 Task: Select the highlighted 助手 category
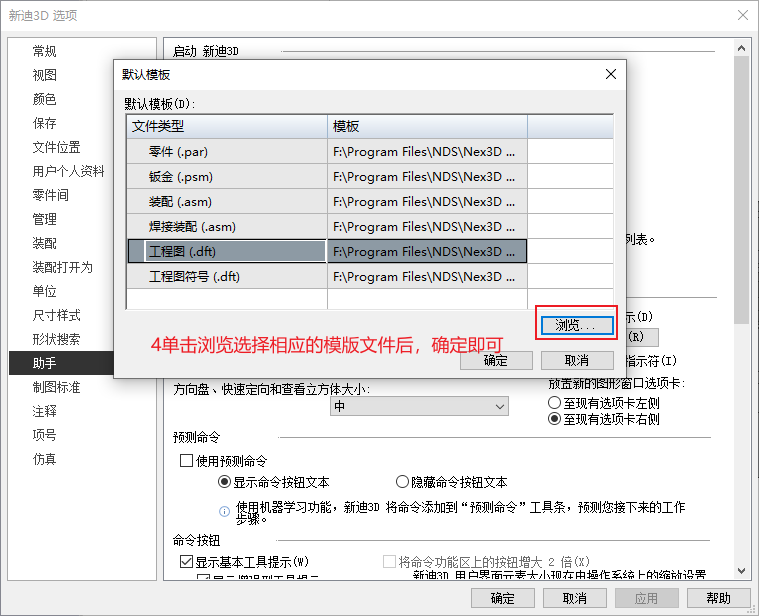61,363
